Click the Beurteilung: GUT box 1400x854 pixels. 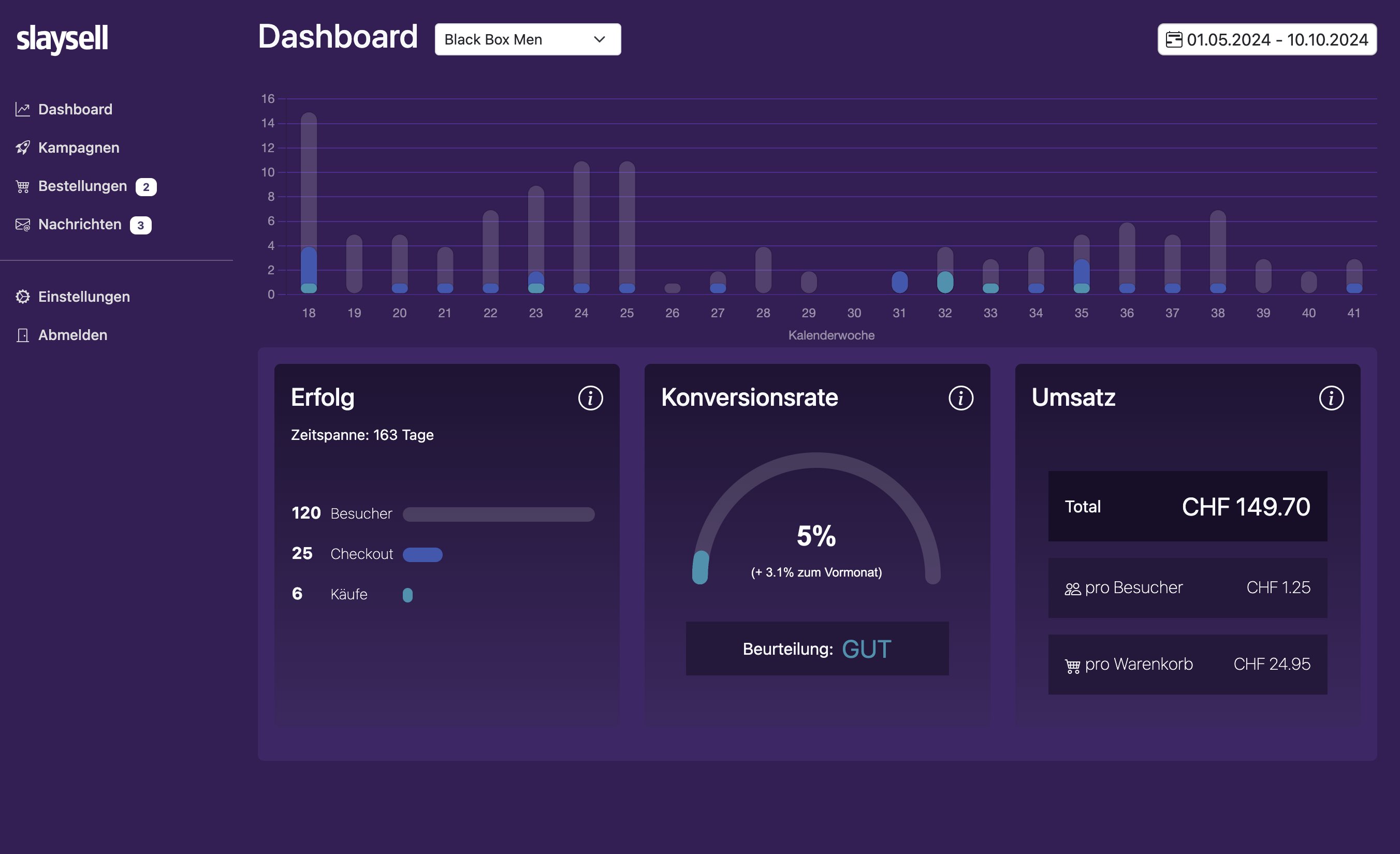coord(817,649)
